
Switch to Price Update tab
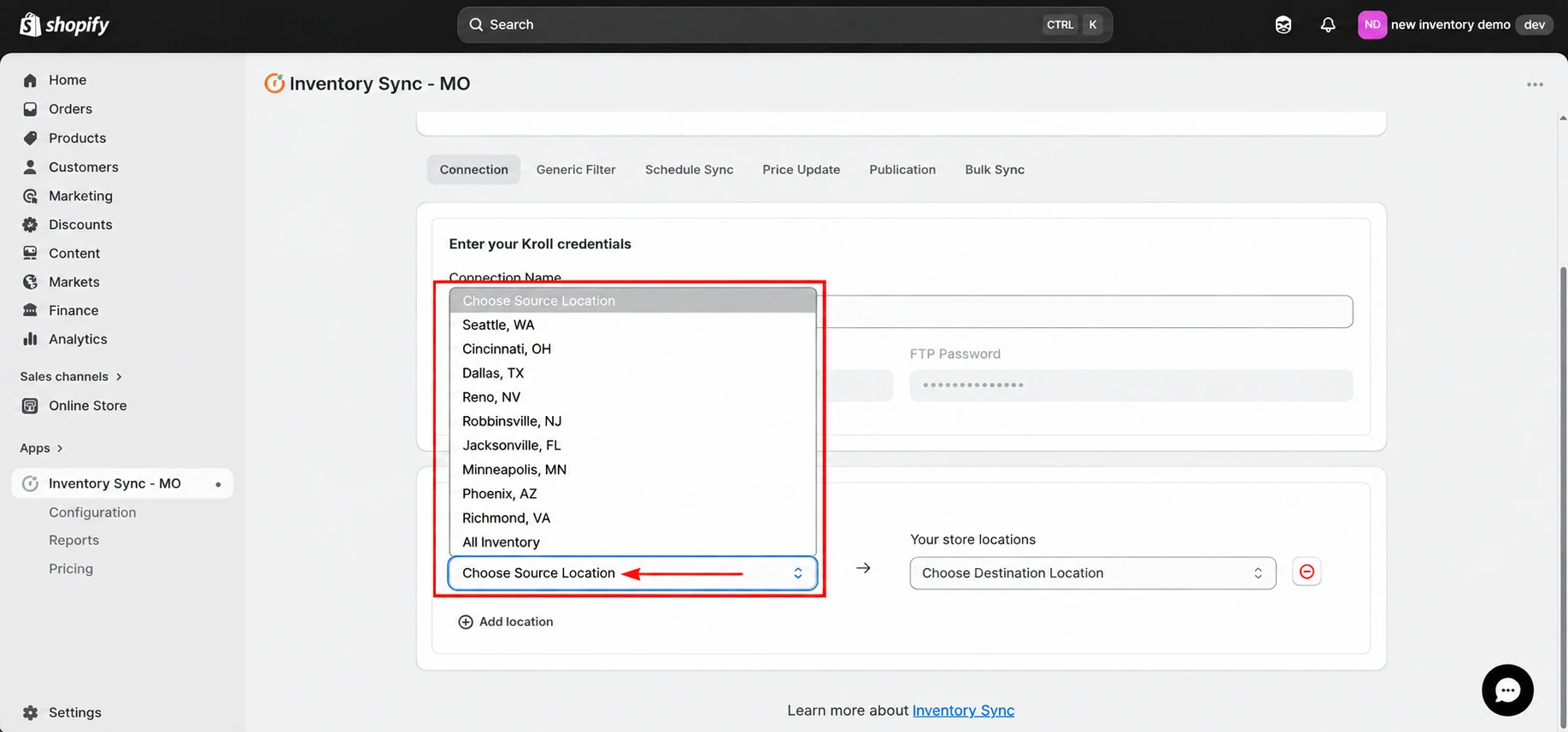801,170
